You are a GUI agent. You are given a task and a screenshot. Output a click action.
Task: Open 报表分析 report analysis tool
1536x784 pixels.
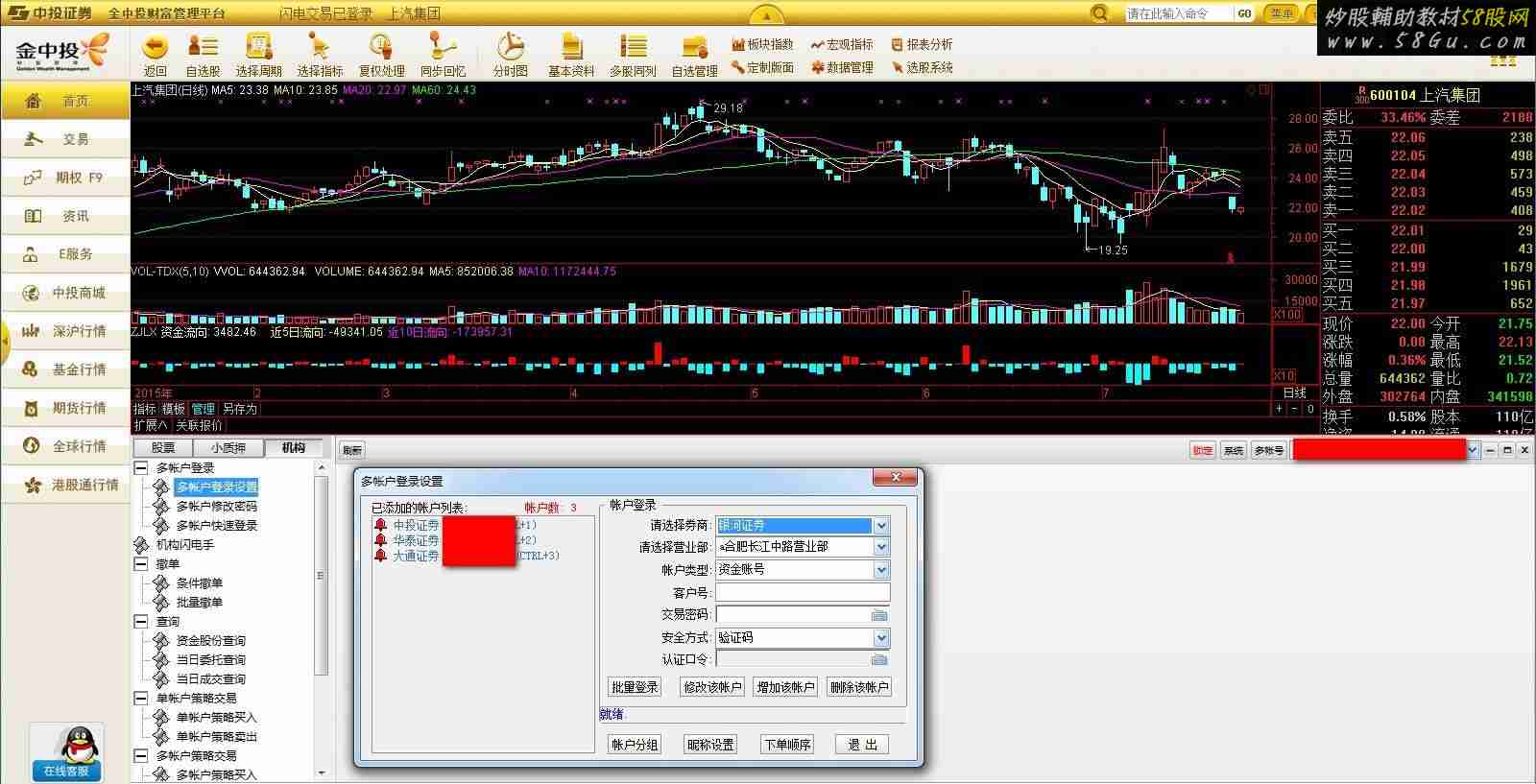923,44
